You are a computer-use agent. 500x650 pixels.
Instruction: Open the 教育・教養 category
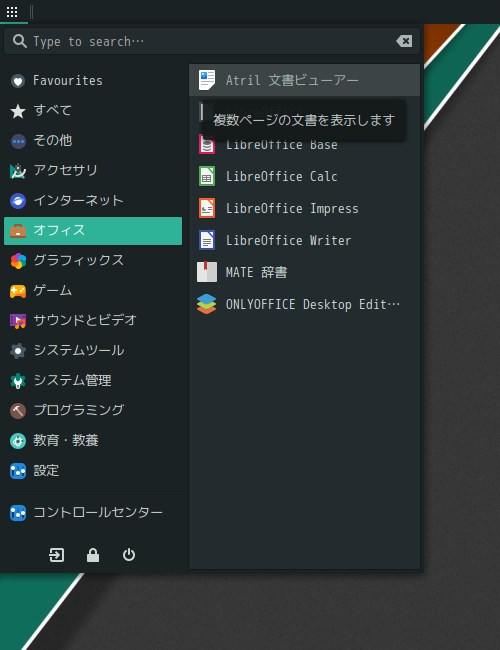click(93, 440)
